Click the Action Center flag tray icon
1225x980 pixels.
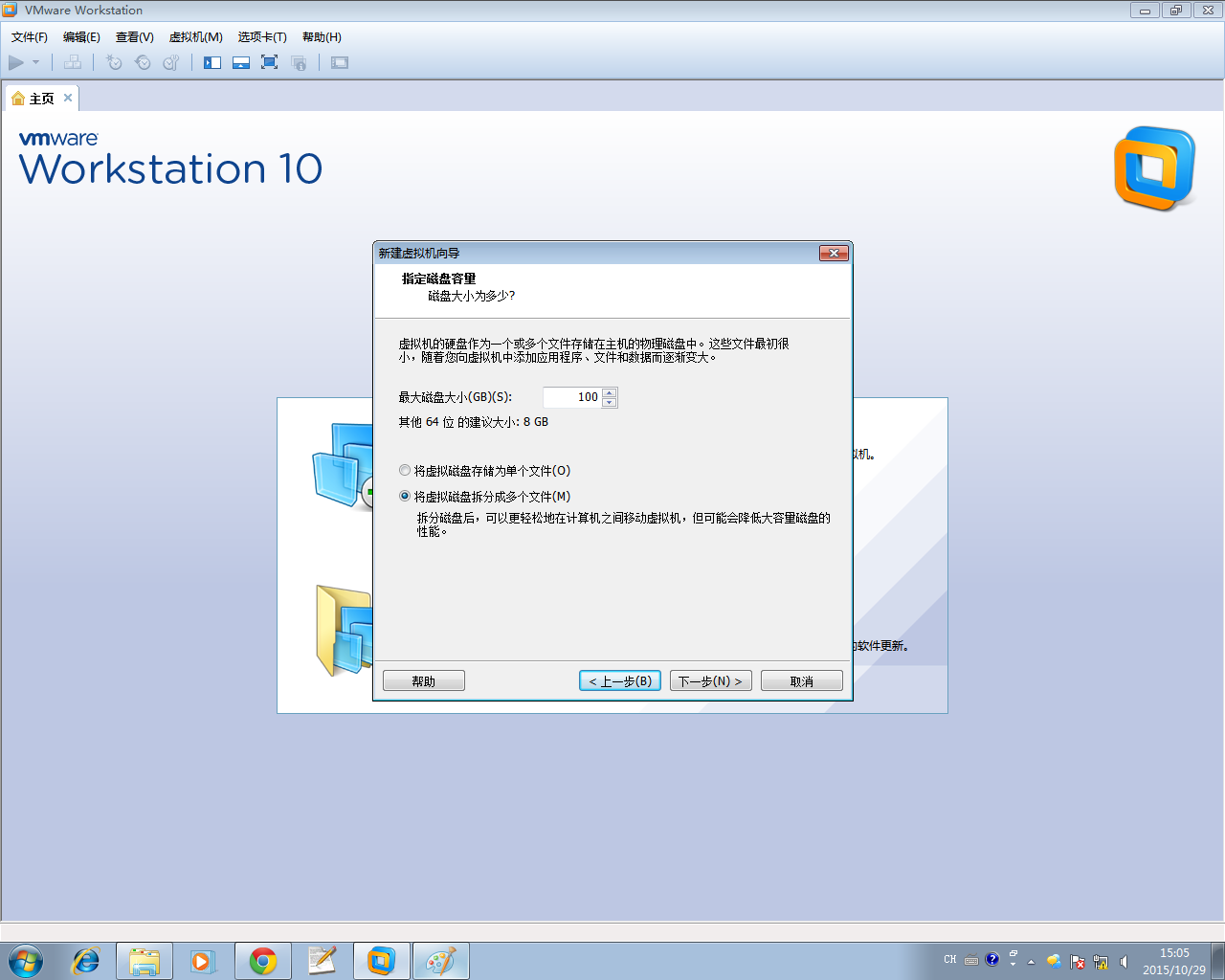tap(1077, 962)
